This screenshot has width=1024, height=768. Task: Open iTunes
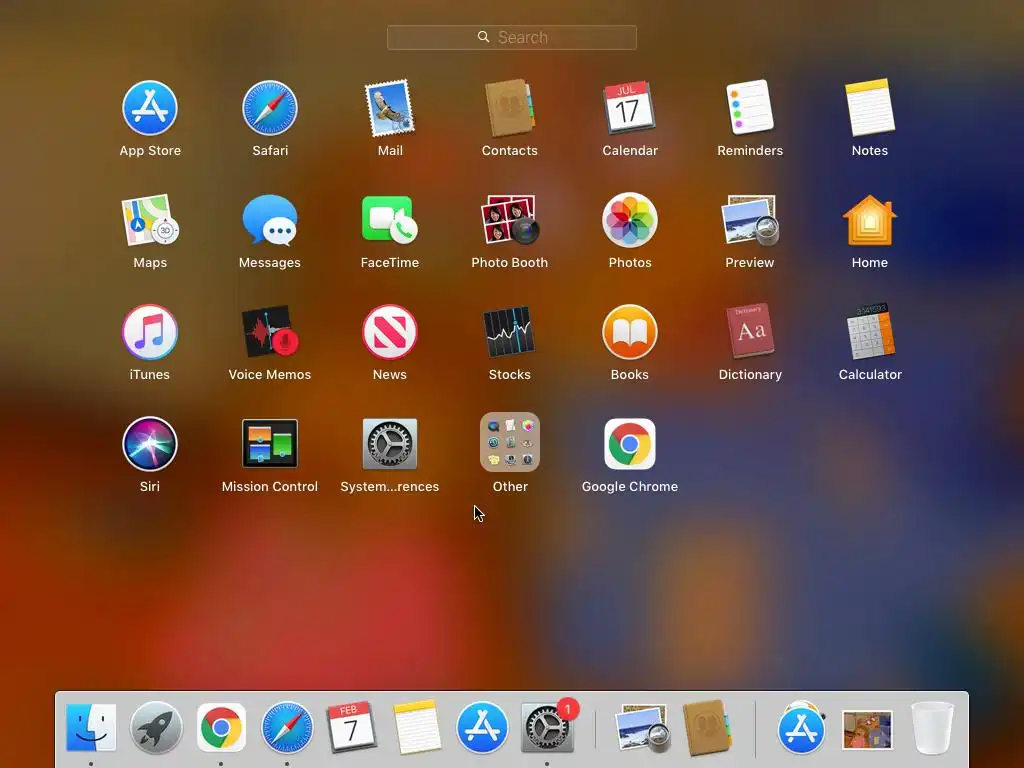150,332
